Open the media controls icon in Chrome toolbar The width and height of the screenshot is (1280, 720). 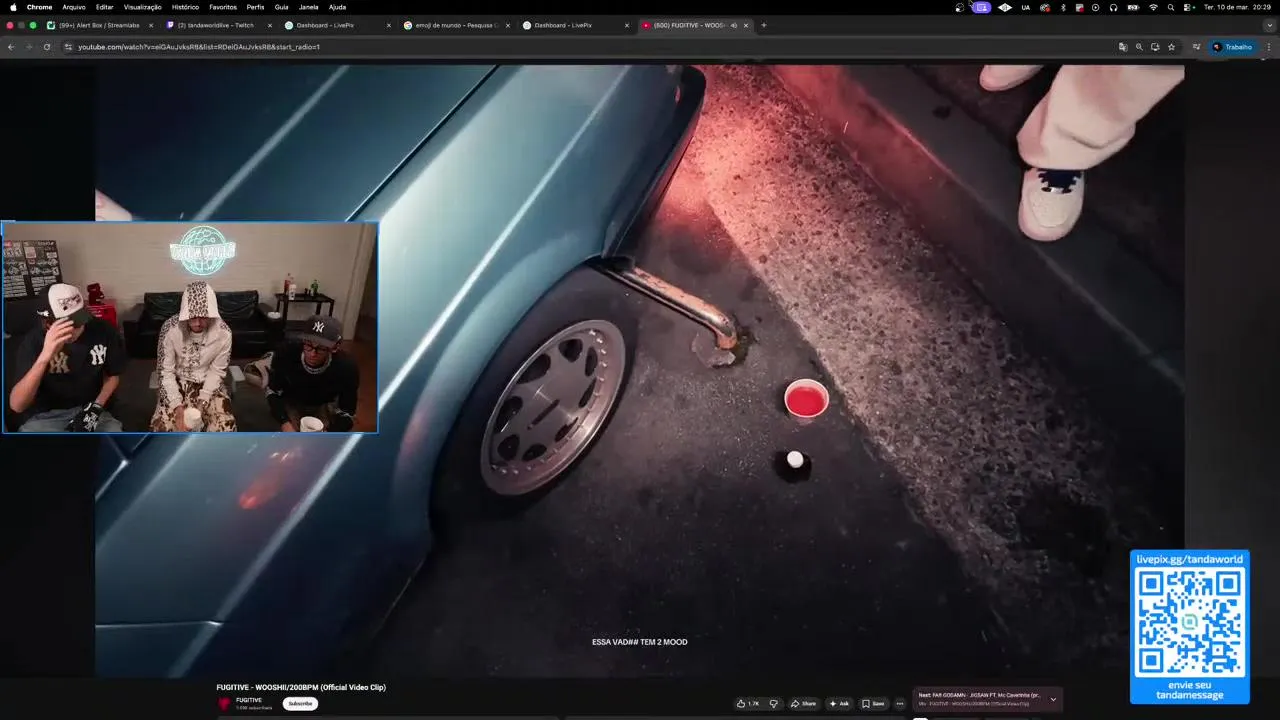tap(1196, 47)
